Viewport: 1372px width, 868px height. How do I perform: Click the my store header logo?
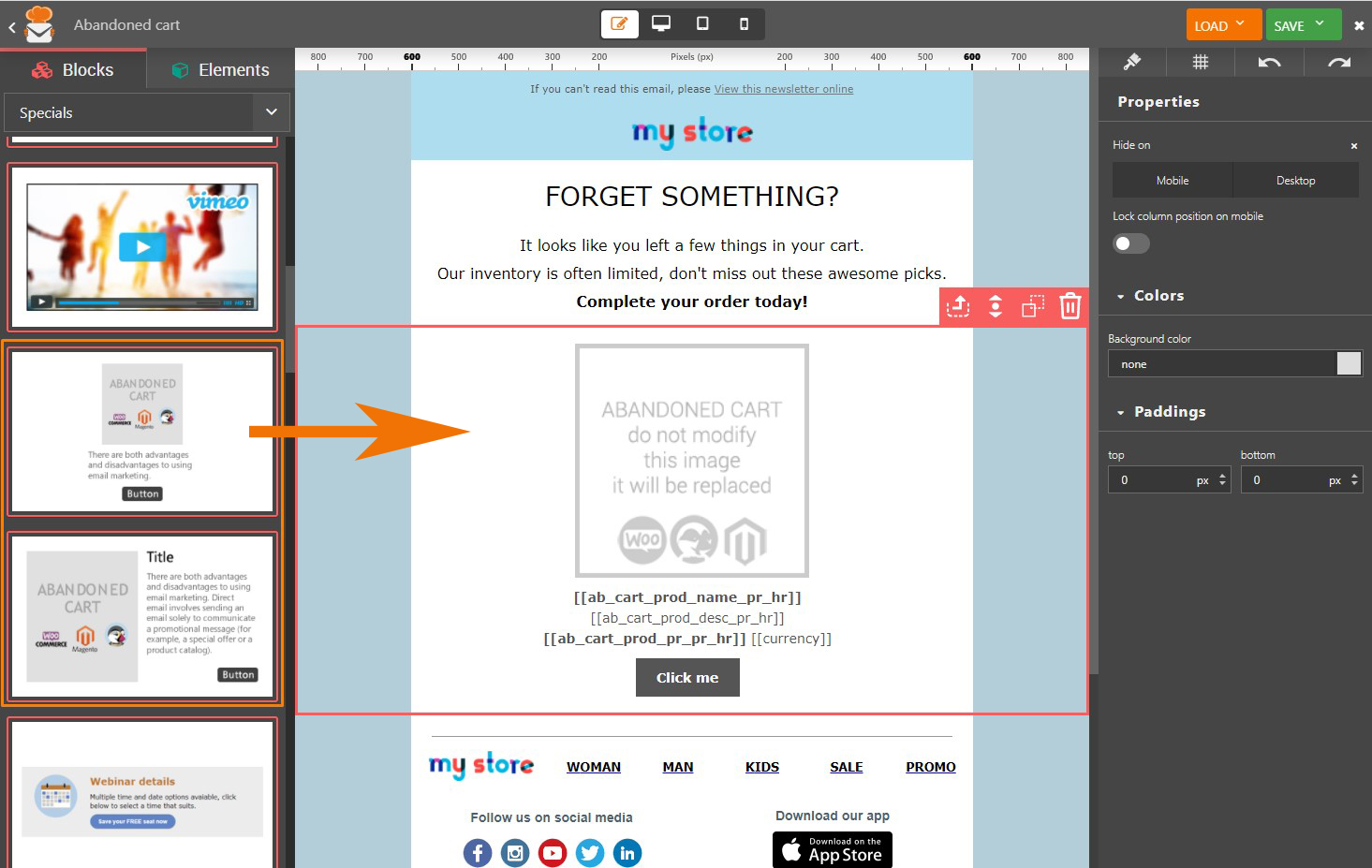tap(692, 132)
